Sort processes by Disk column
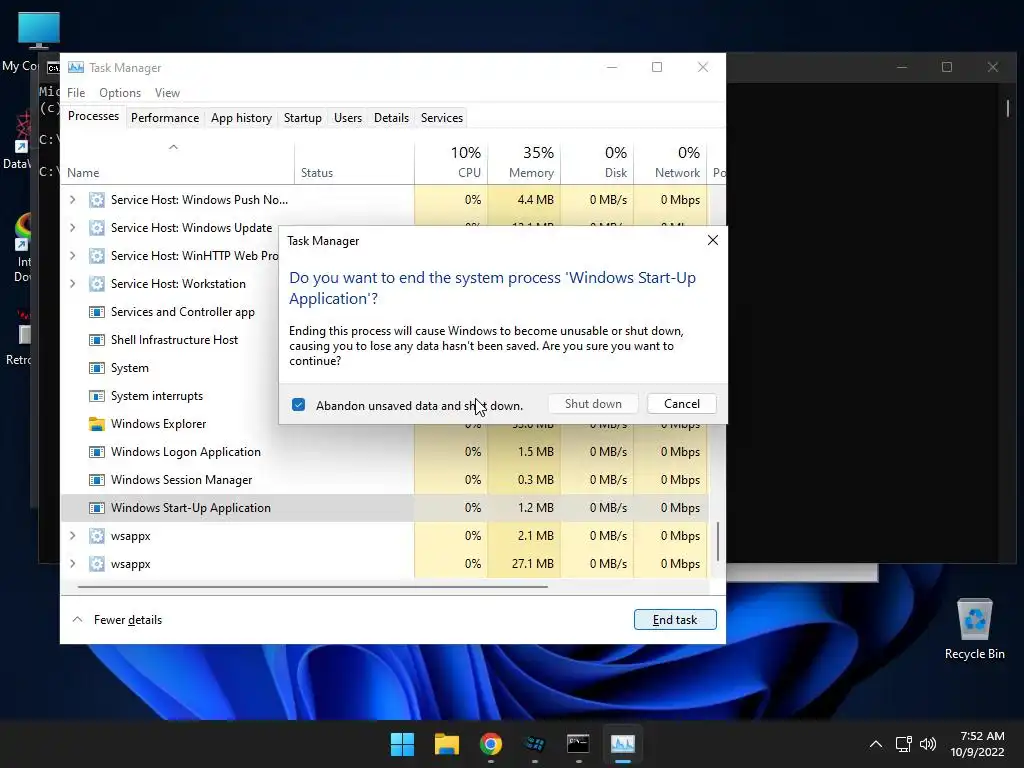This screenshot has height=768, width=1024. click(x=598, y=162)
